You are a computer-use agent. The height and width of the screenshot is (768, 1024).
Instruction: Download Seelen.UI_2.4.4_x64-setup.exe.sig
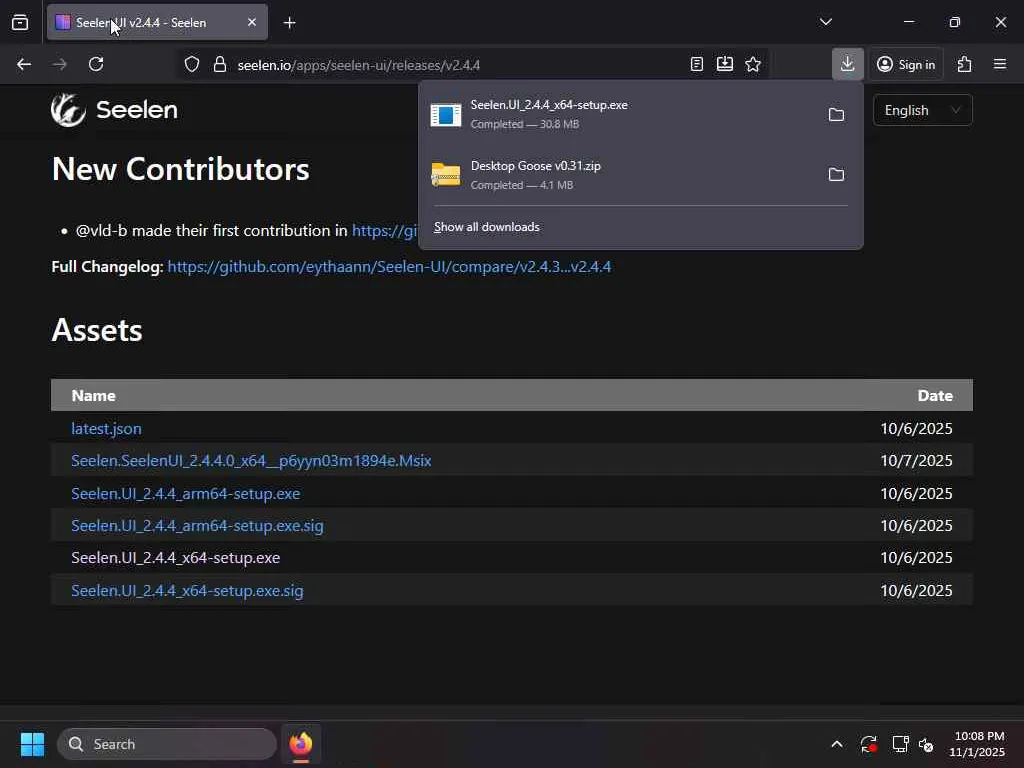point(187,590)
